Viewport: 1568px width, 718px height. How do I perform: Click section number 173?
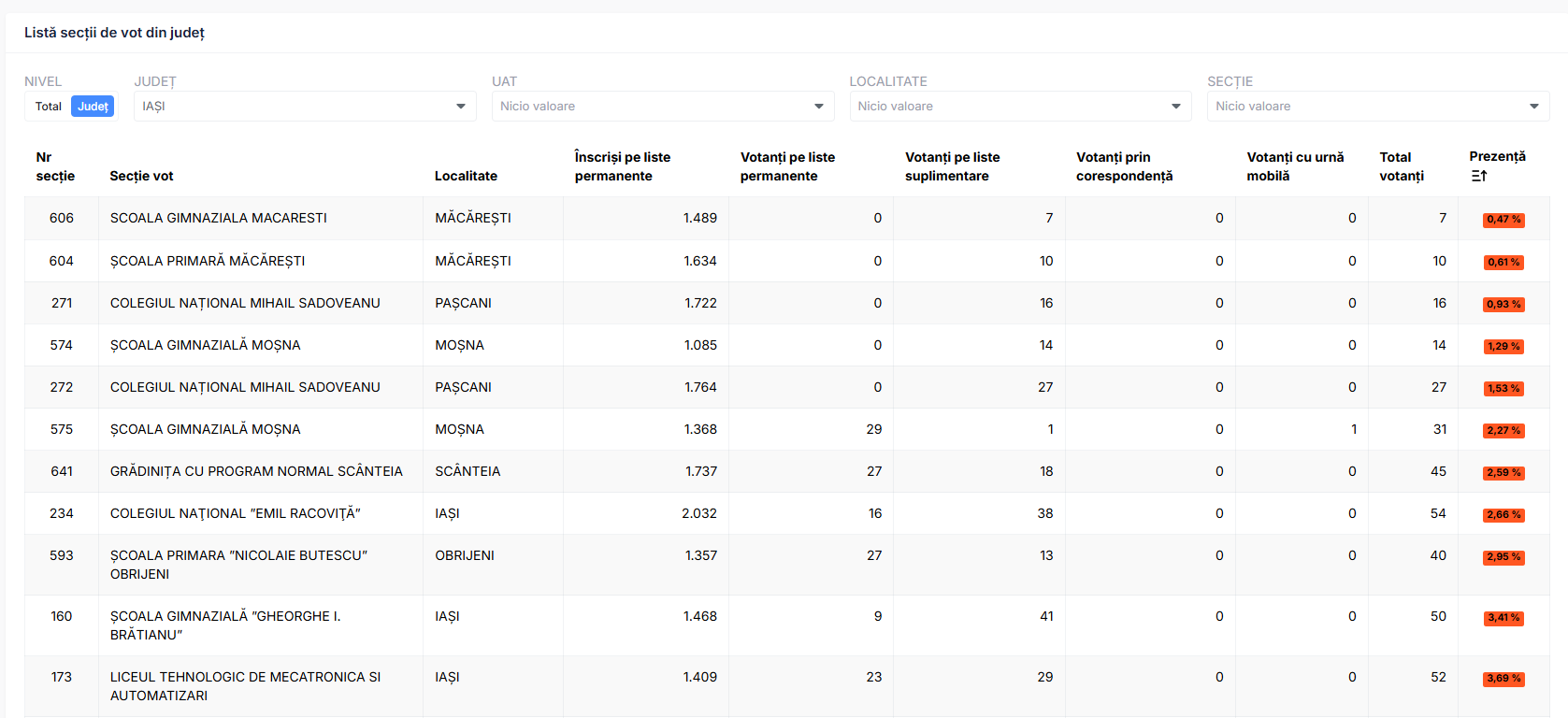(62, 677)
